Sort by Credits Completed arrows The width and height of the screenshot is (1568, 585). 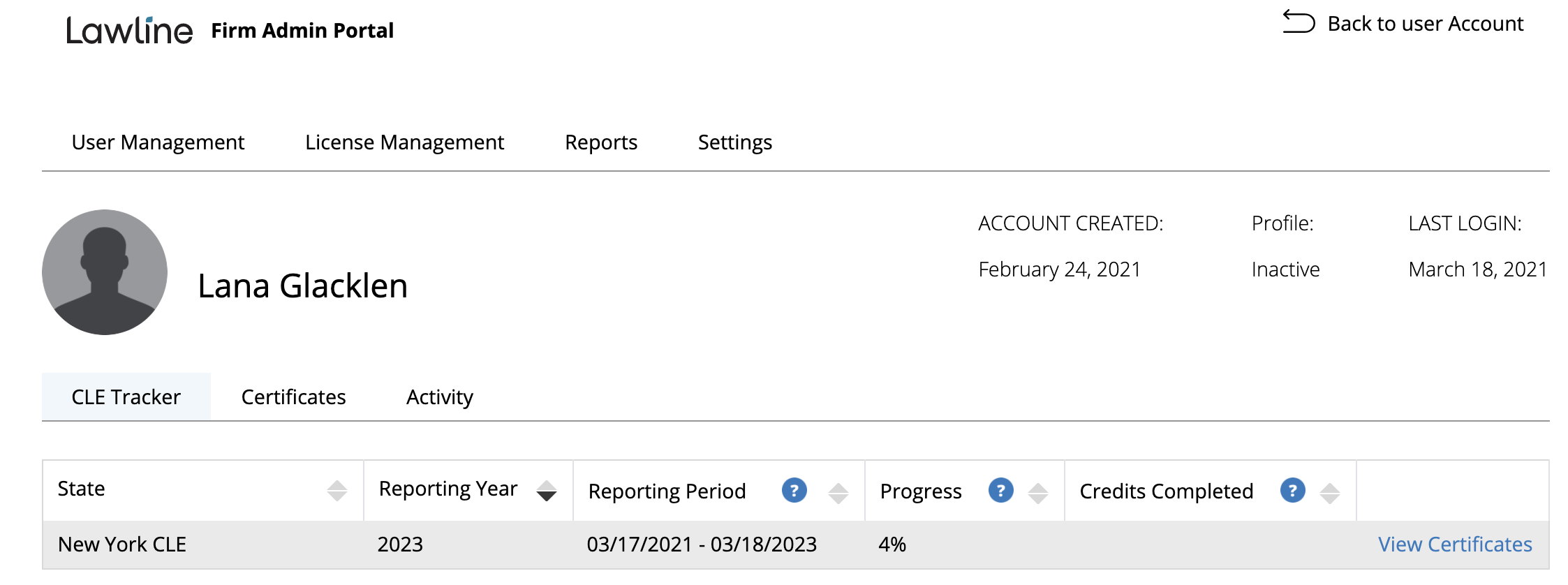pyautogui.click(x=1330, y=493)
